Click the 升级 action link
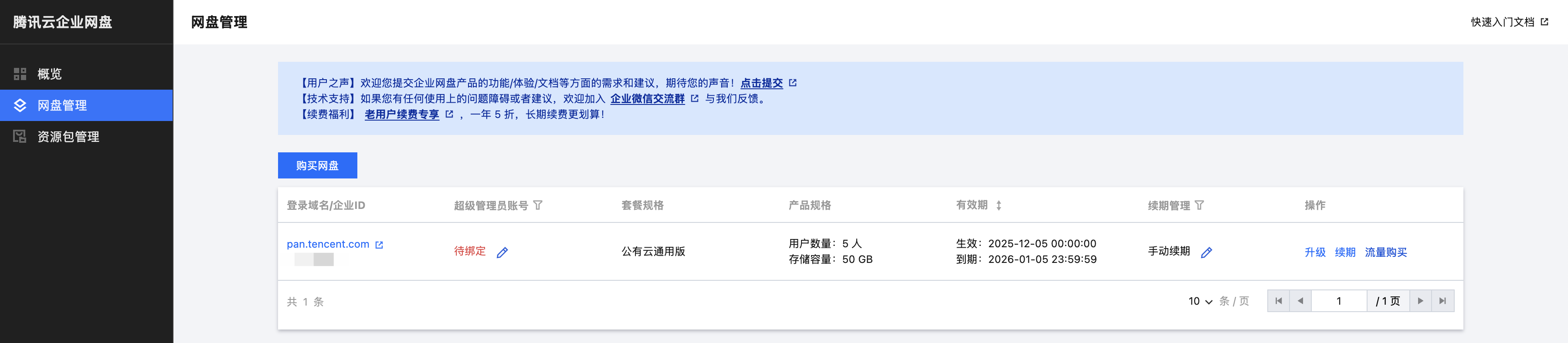Viewport: 1568px width, 343px height. tap(1315, 252)
